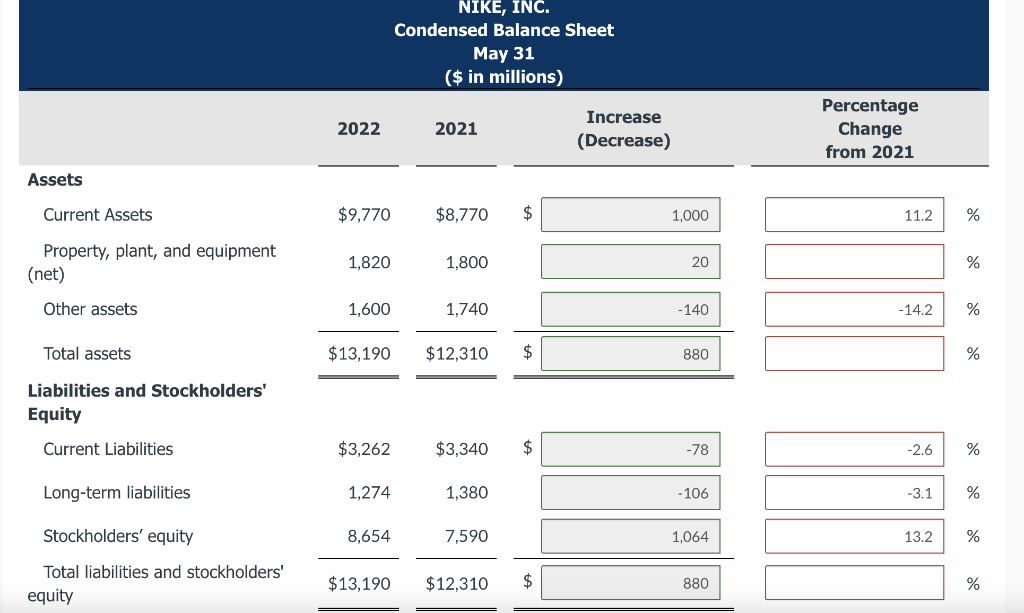This screenshot has height=613, width=1024.
Task: Select the Total assets increase field showing 880
Action: click(630, 353)
